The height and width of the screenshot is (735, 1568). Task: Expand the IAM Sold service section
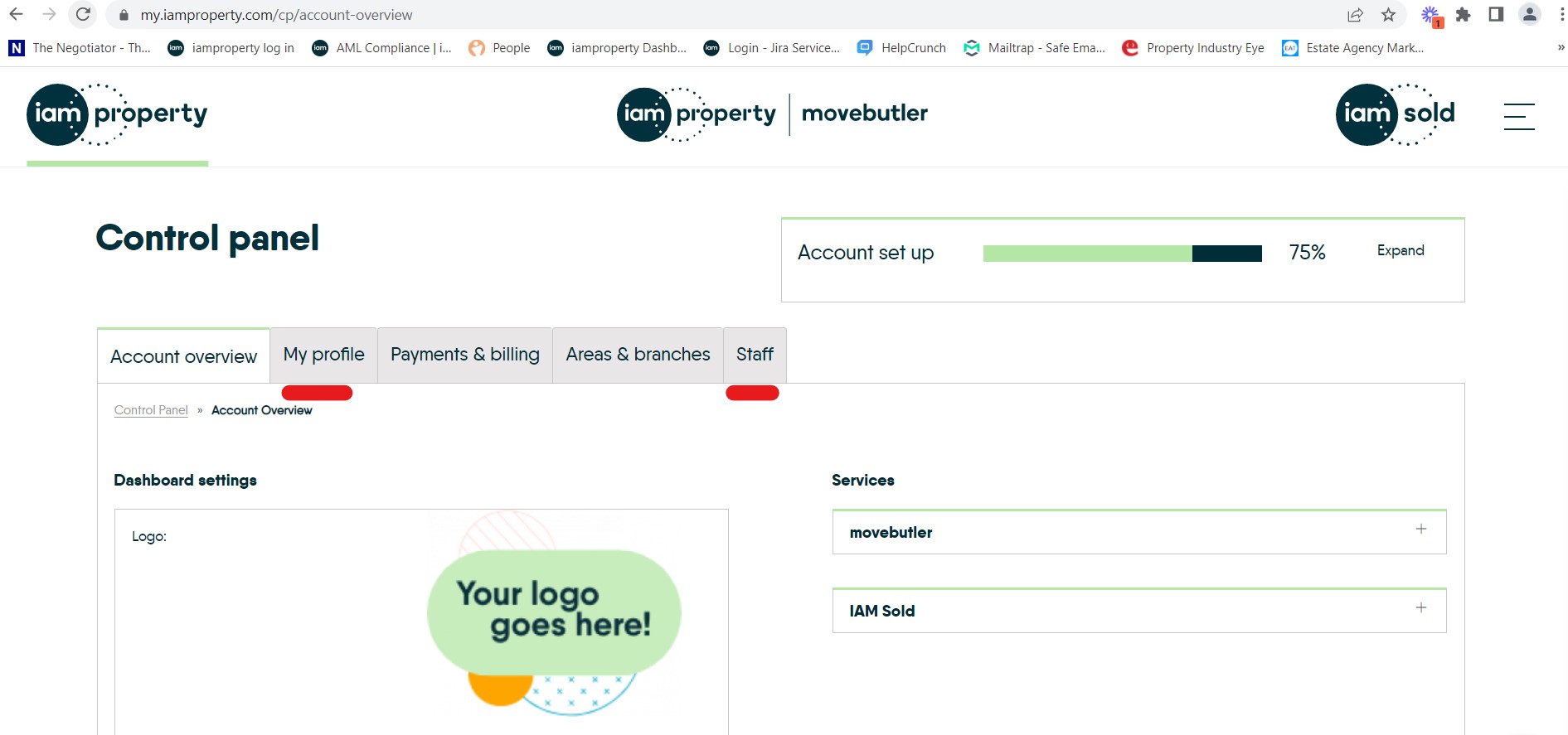click(x=1421, y=608)
